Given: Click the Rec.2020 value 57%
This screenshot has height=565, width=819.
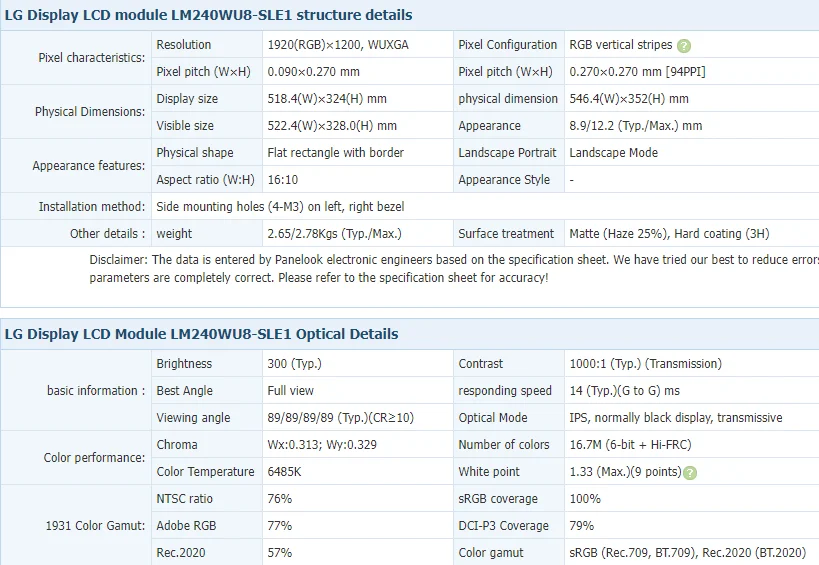Looking at the screenshot, I should point(279,554).
